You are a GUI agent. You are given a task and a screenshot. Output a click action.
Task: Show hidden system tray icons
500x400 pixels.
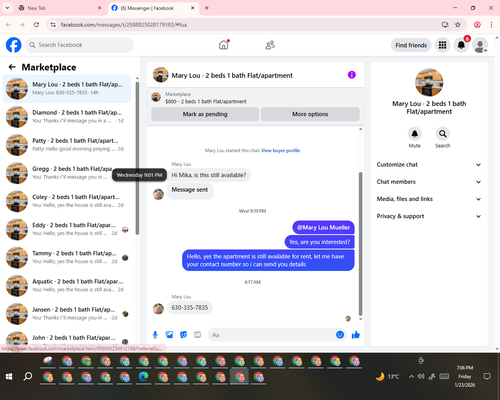point(411,376)
